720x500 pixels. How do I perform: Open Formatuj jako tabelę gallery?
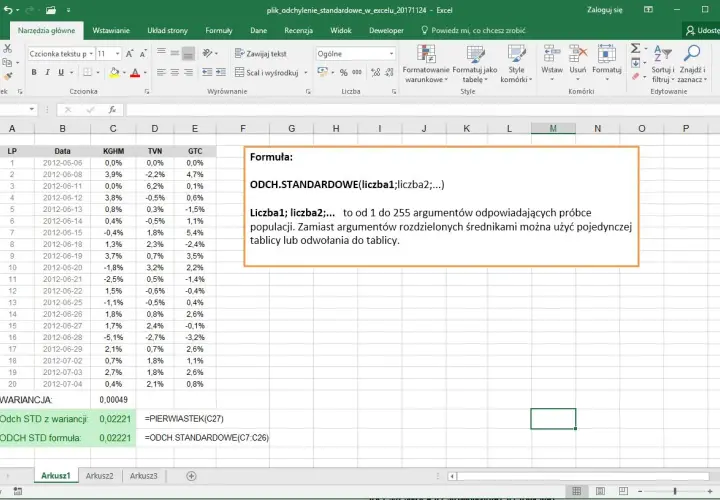tap(475, 64)
